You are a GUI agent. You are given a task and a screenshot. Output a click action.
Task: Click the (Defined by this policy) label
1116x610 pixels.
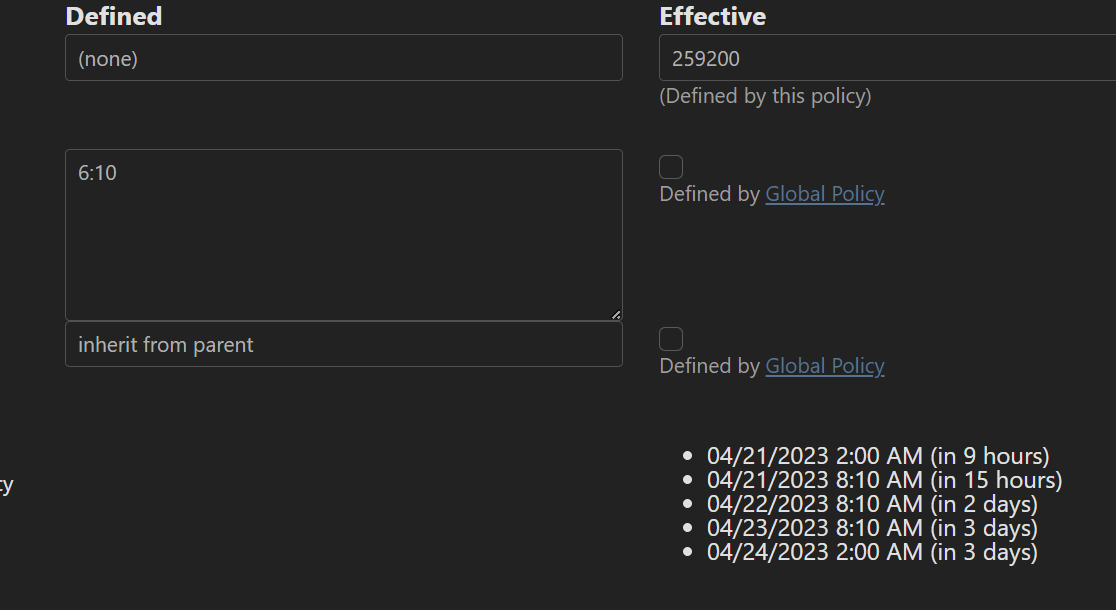(765, 95)
